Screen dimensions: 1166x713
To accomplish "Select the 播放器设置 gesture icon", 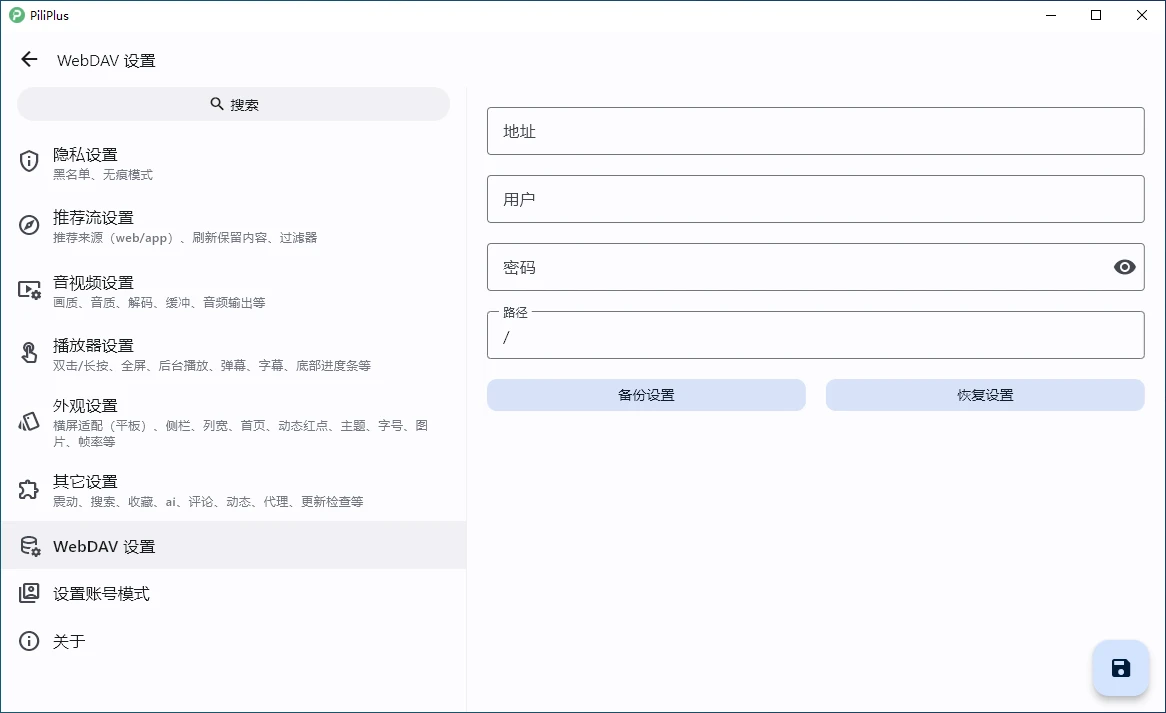I will pyautogui.click(x=29, y=352).
